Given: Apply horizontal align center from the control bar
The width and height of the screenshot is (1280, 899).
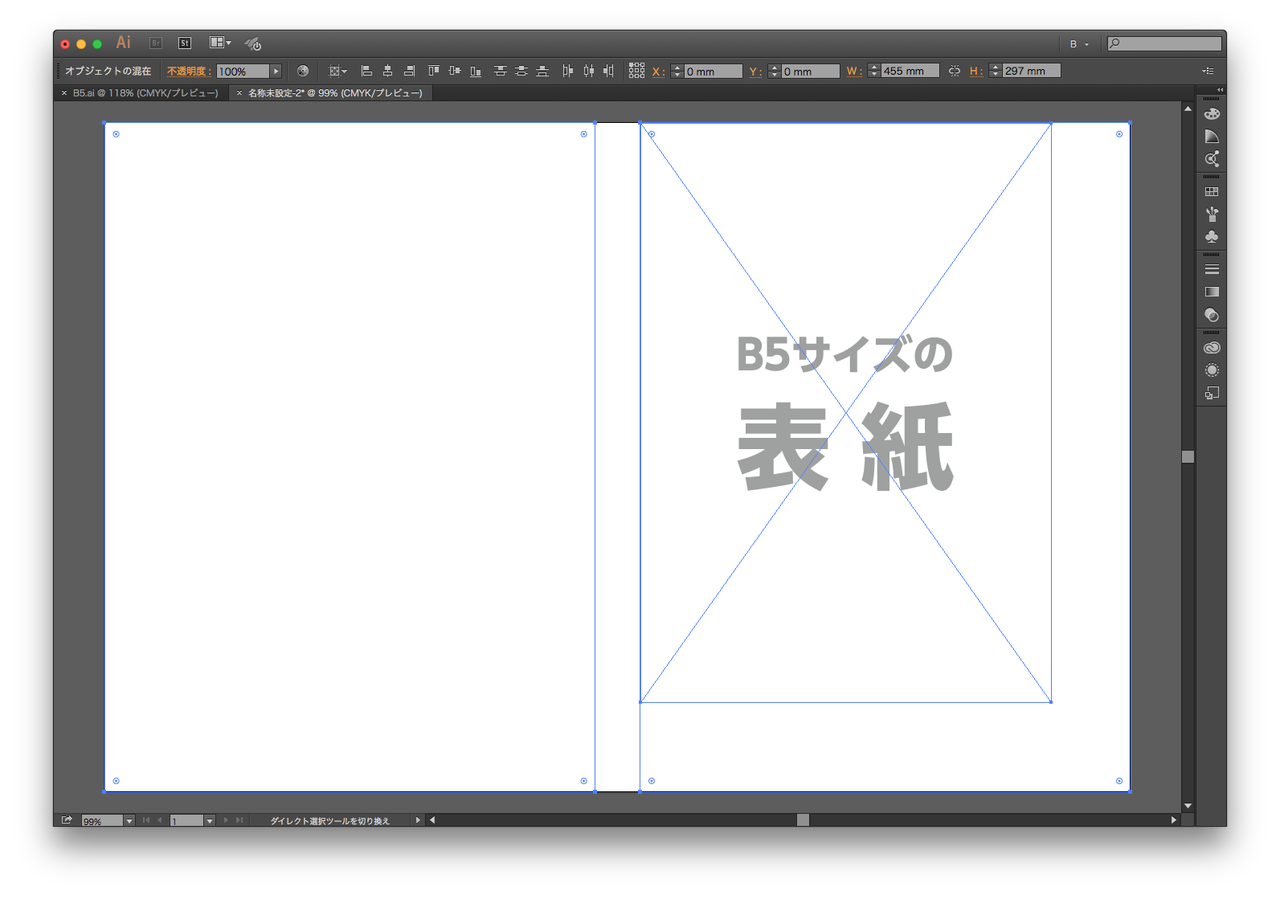Looking at the screenshot, I should (x=388, y=71).
